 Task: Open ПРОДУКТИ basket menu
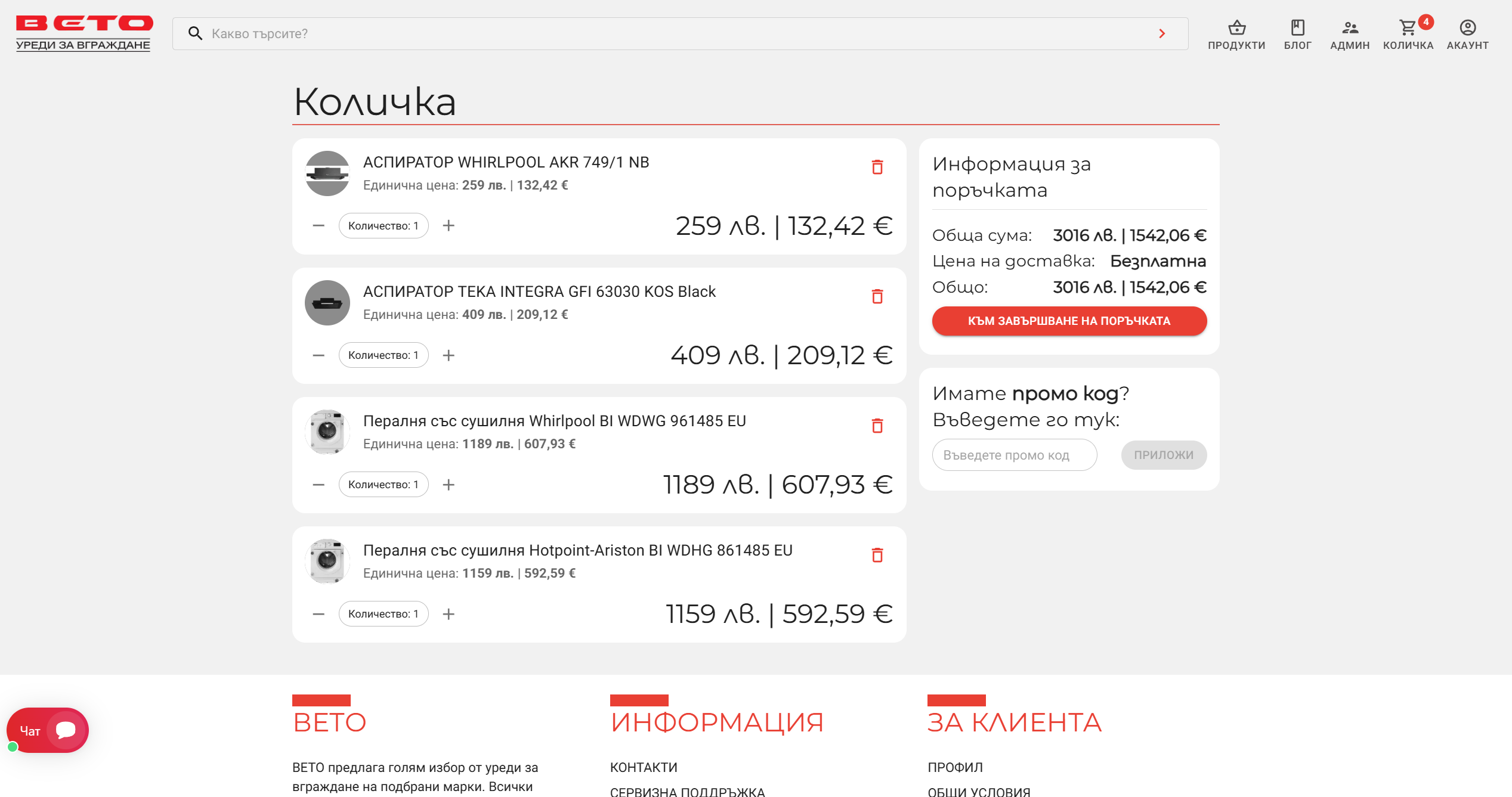click(1236, 35)
